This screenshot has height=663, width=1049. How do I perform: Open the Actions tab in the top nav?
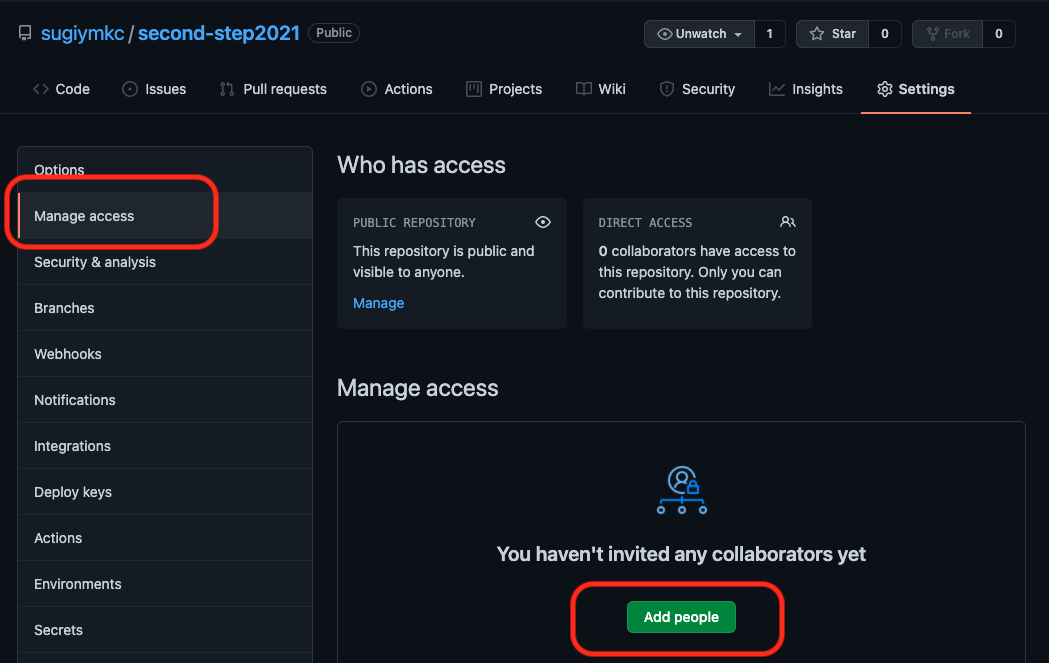coord(397,89)
